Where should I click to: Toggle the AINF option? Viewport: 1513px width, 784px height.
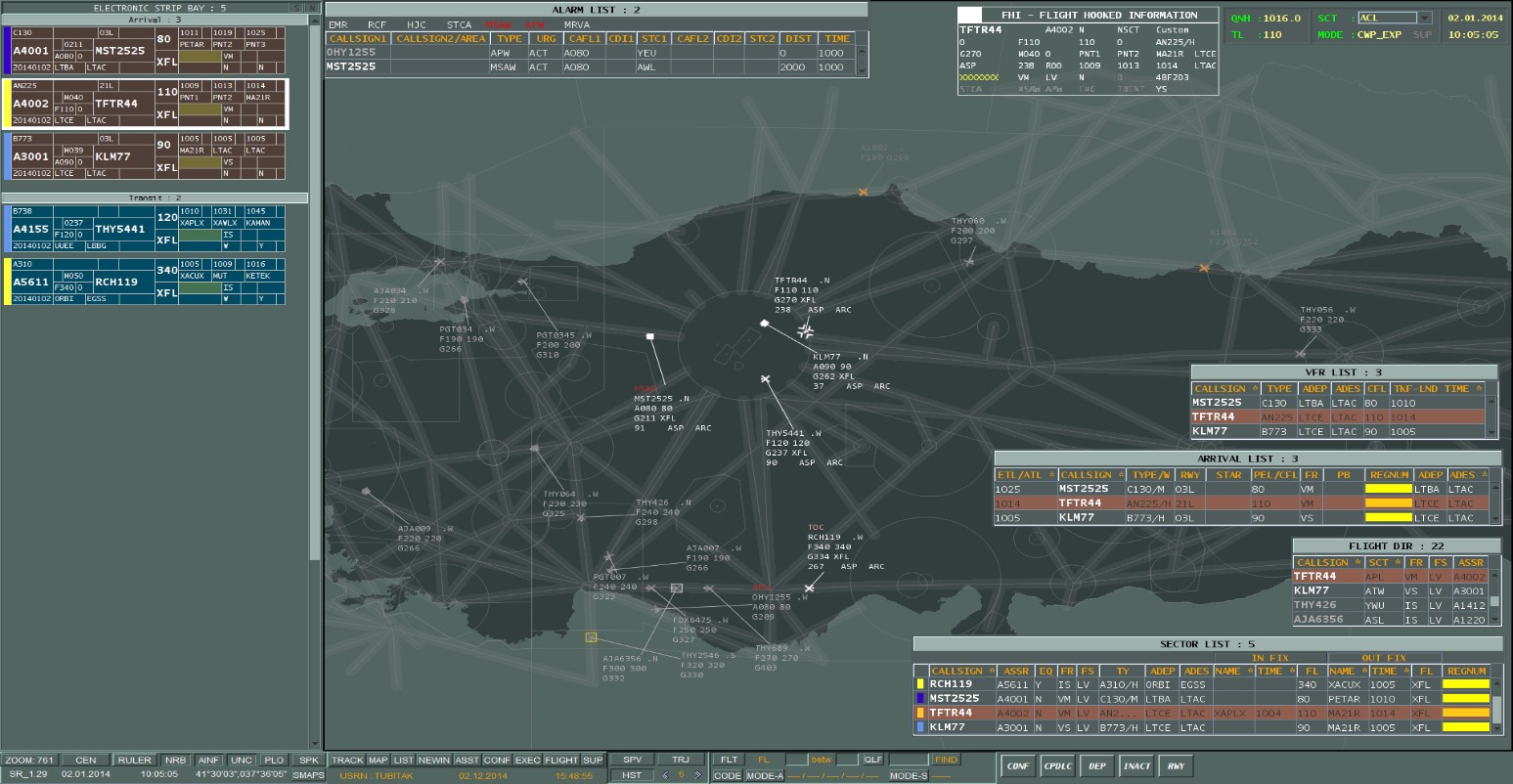click(208, 760)
